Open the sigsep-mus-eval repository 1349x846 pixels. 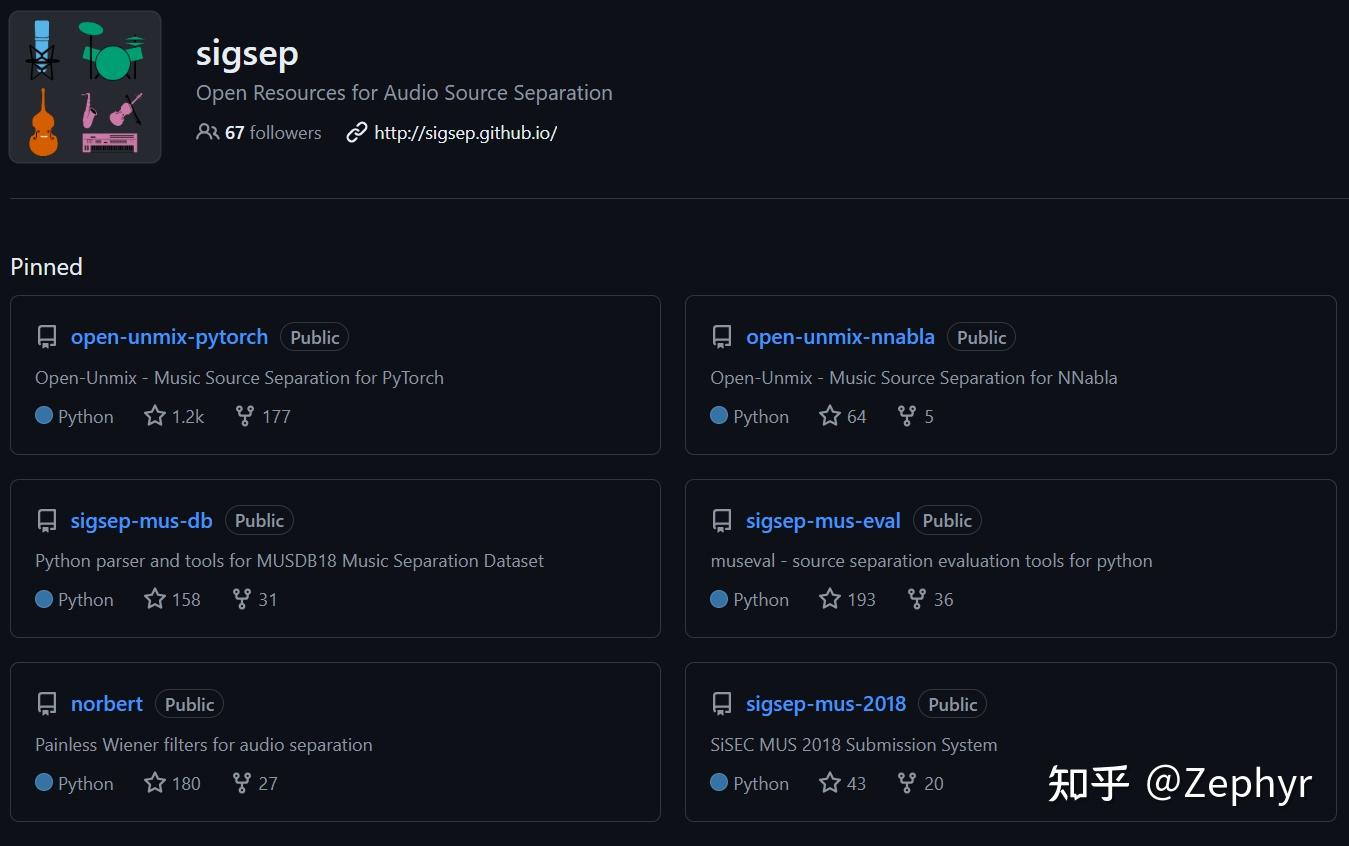click(823, 521)
